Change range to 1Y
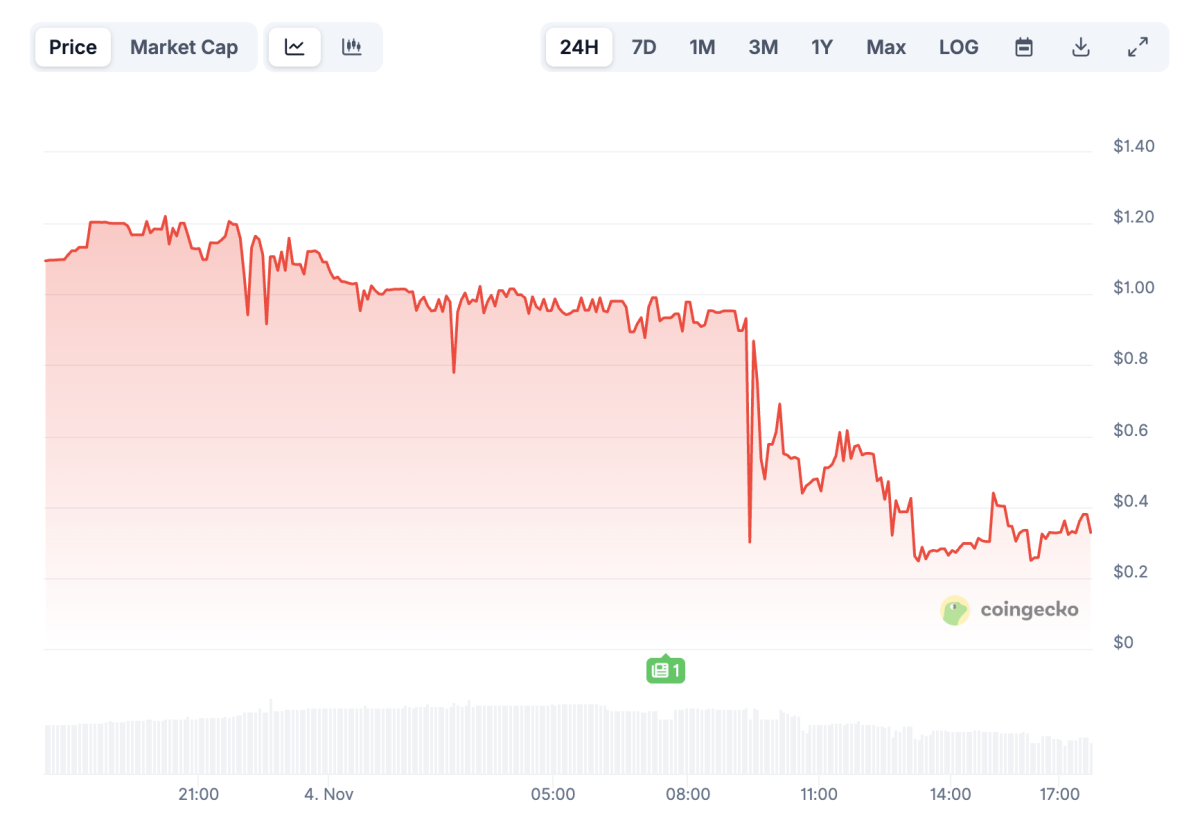The height and width of the screenshot is (836, 1200). click(822, 47)
